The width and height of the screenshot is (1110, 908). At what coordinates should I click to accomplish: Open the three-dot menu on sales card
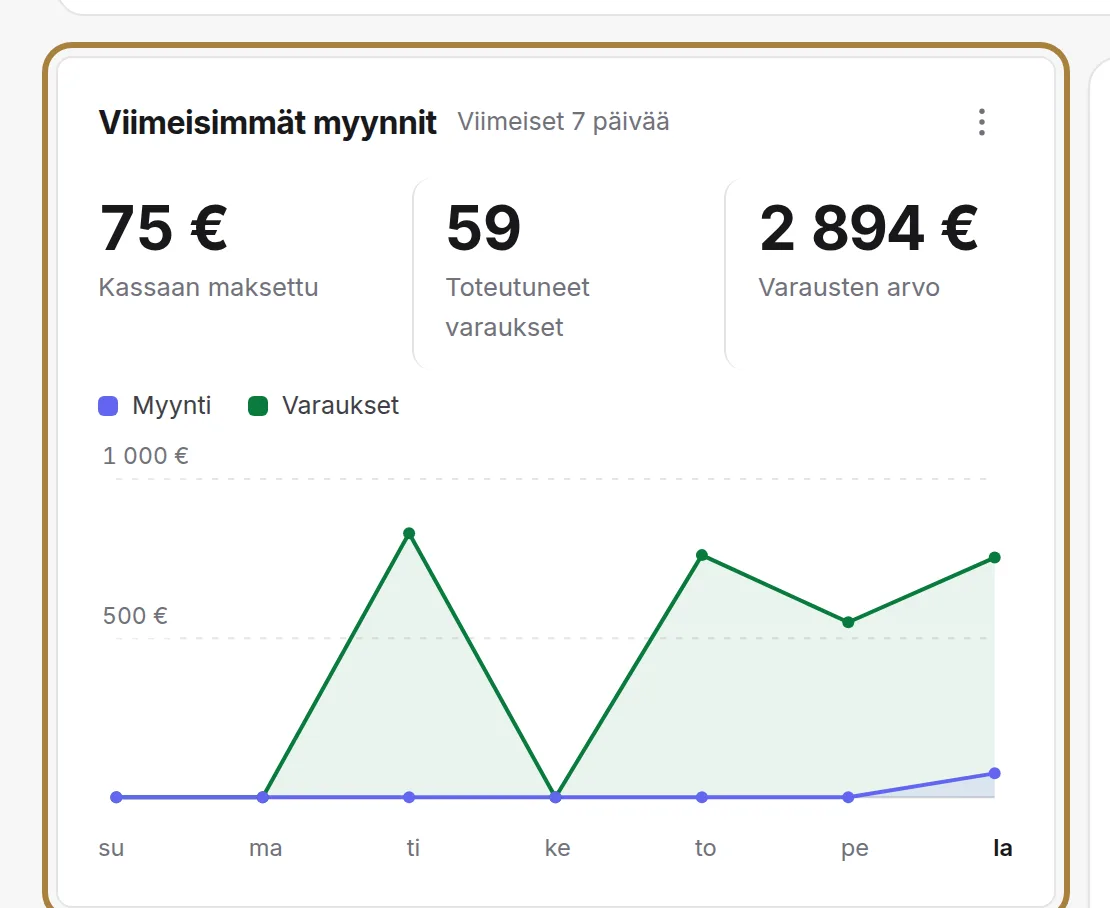tap(981, 122)
